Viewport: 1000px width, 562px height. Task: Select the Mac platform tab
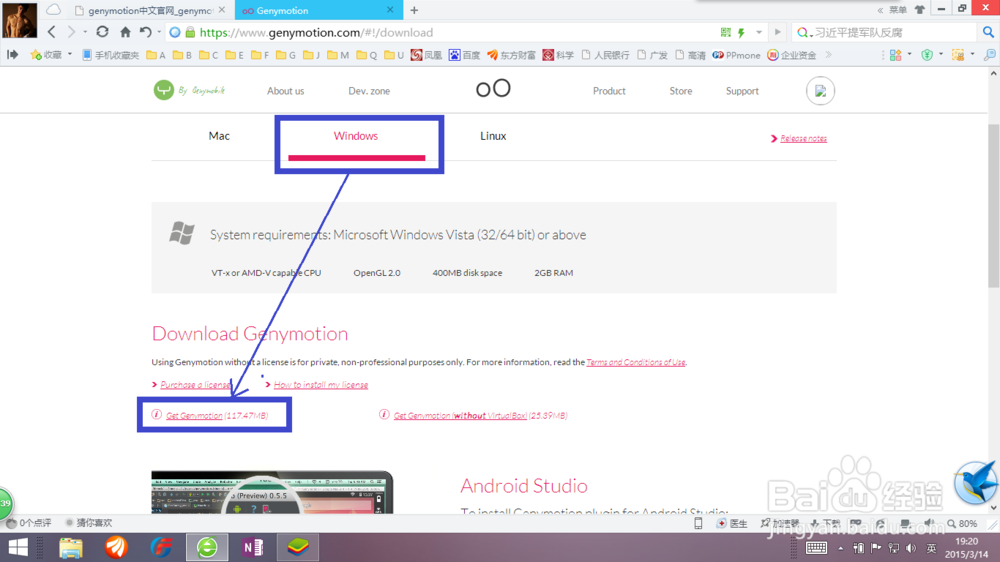(219, 136)
